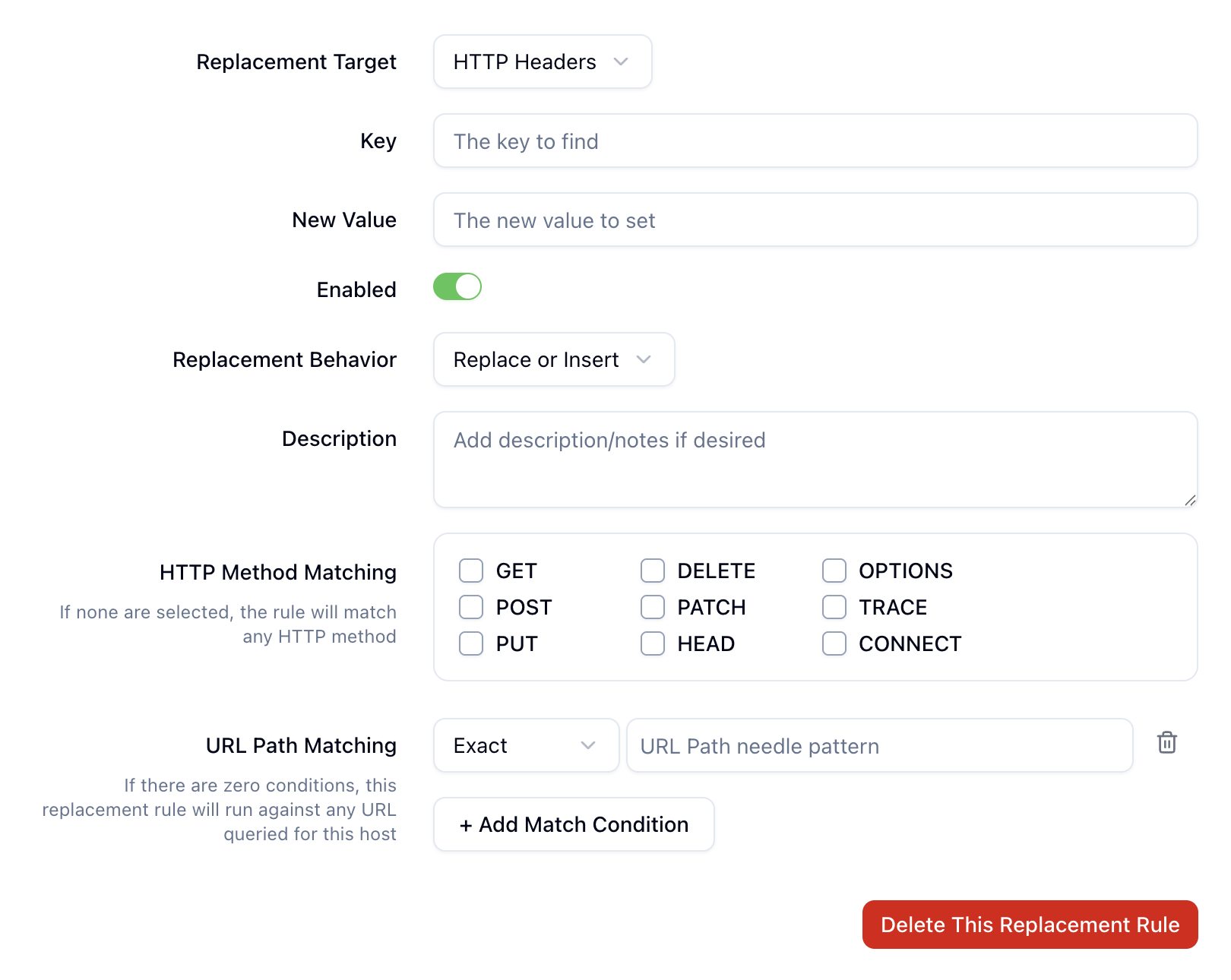Focus the Key input field
This screenshot has width=1231, height=980.
[x=815, y=141]
